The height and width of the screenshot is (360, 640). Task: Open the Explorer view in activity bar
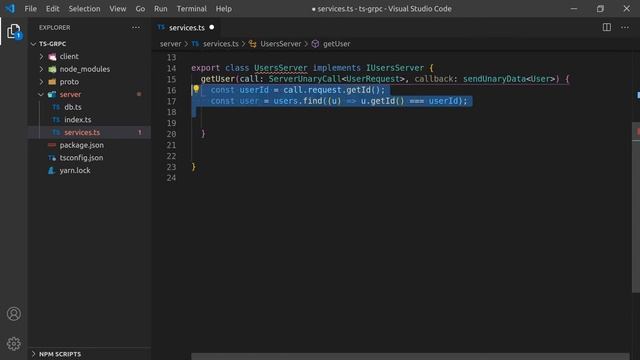point(13,31)
